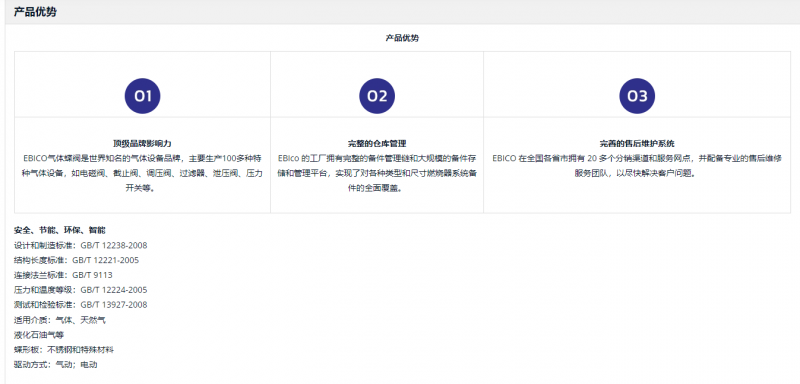Click the 01 circular number badge
The image size is (800, 384).
(142, 96)
